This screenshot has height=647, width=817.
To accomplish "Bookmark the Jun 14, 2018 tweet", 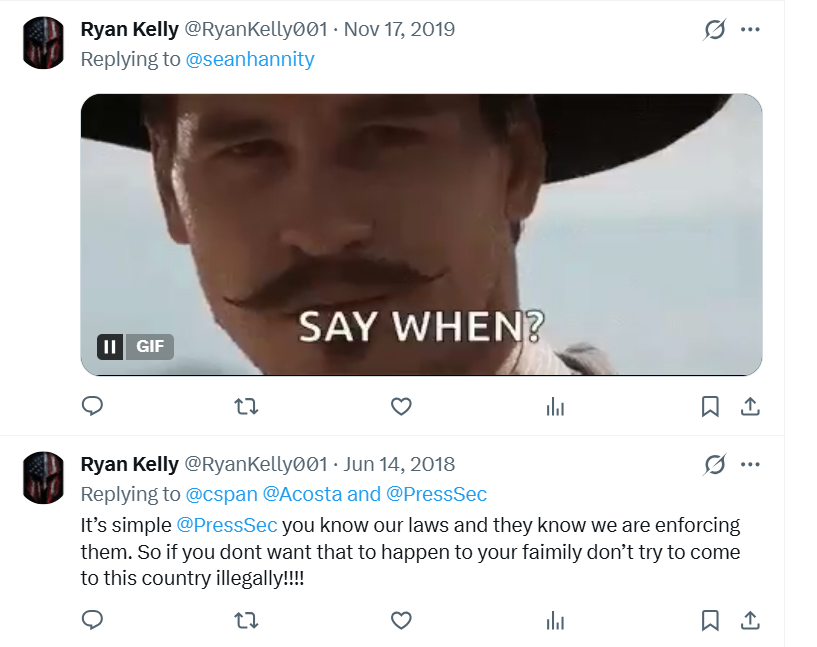I will coord(710,621).
